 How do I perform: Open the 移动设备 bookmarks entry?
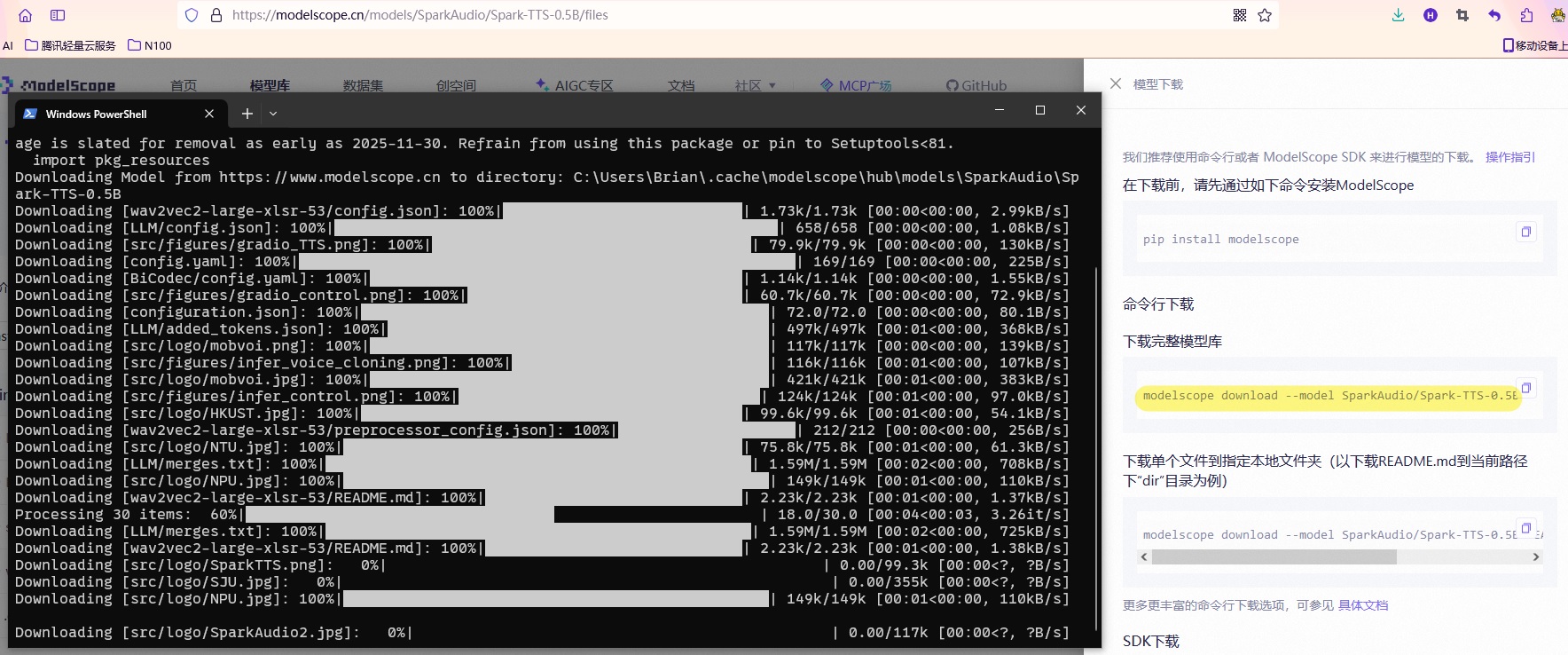pyautogui.click(x=1535, y=45)
